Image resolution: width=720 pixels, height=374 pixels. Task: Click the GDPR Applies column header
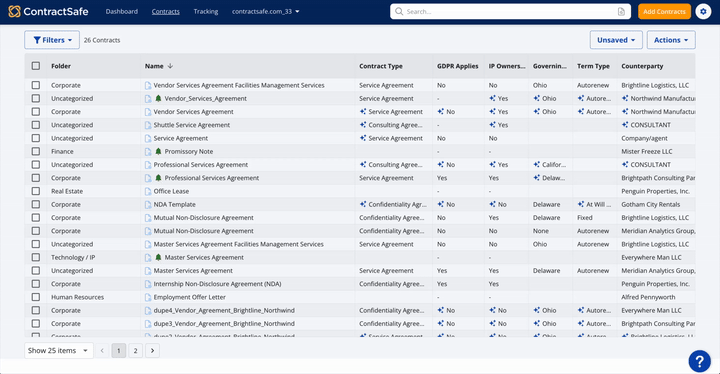tap(457, 66)
